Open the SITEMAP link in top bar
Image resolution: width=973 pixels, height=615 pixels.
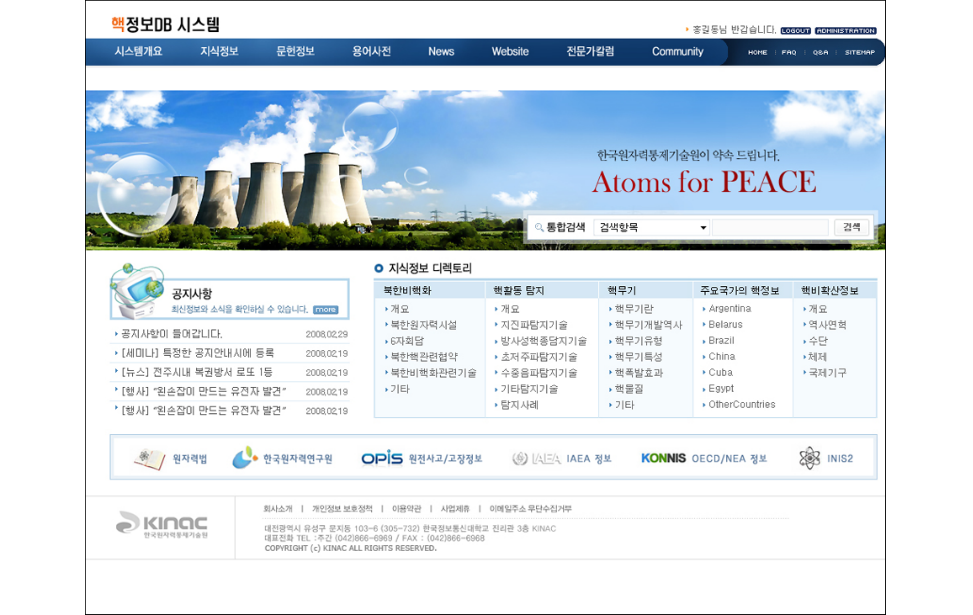[x=859, y=52]
